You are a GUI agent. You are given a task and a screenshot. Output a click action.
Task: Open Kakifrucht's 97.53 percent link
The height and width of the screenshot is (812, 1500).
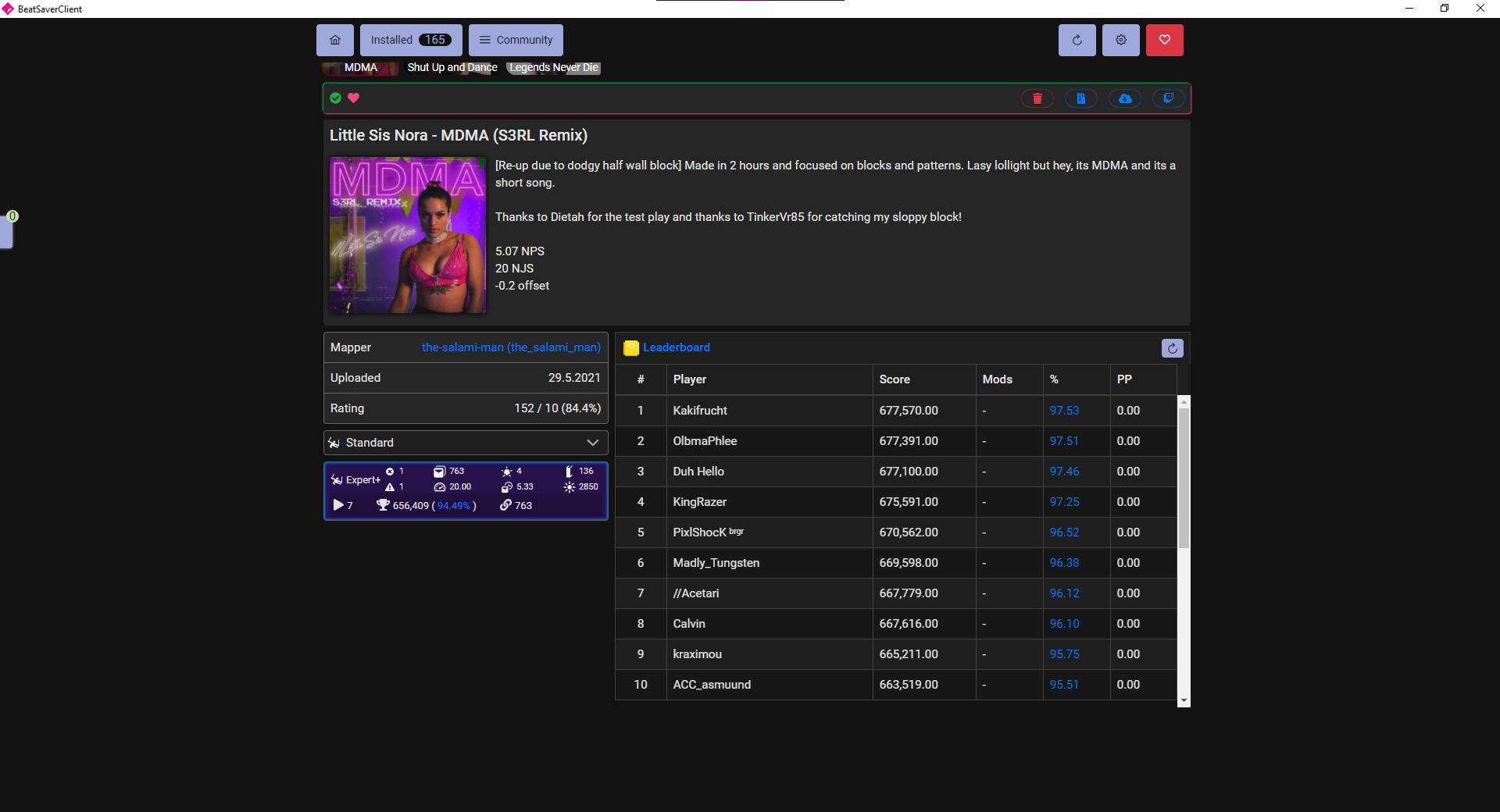point(1064,411)
